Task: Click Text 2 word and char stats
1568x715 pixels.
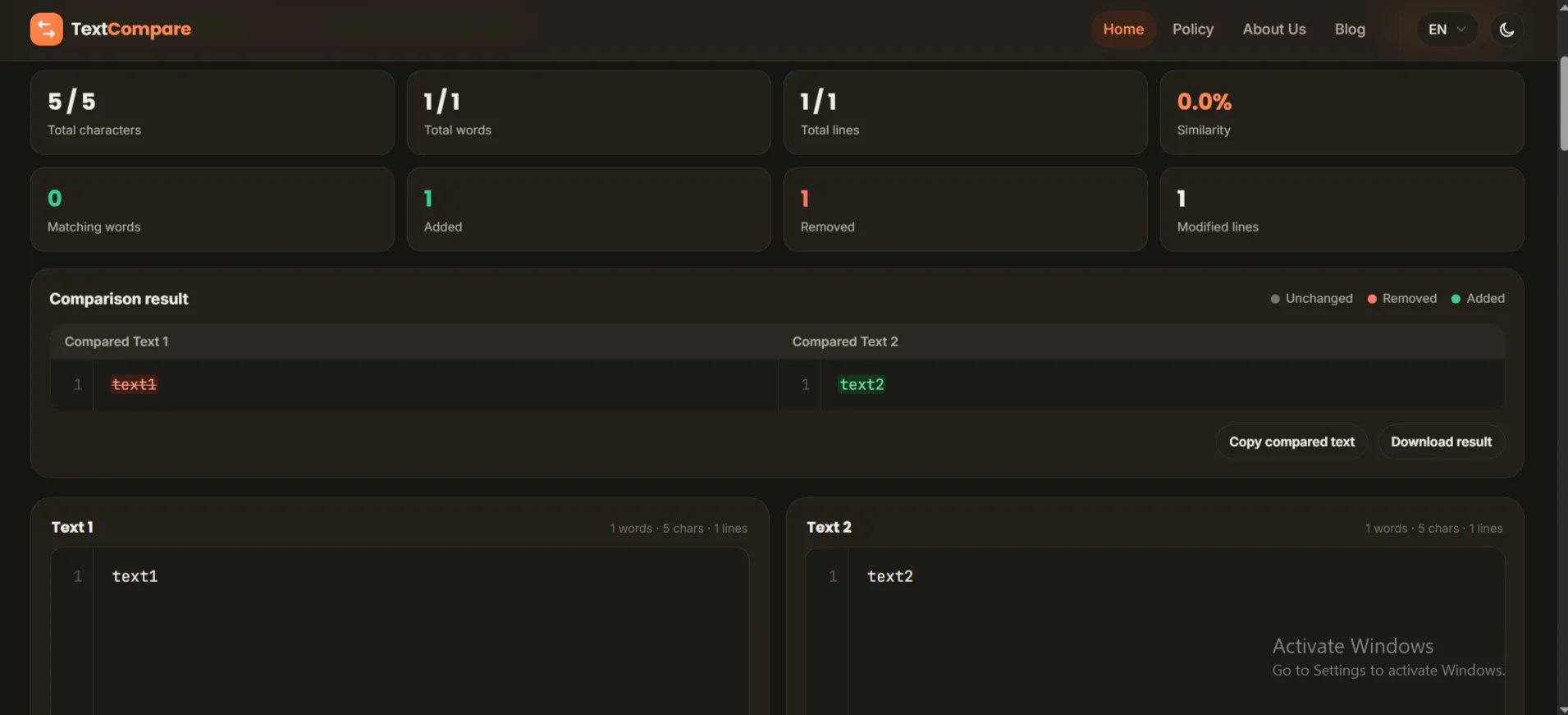Action: pyautogui.click(x=1433, y=529)
